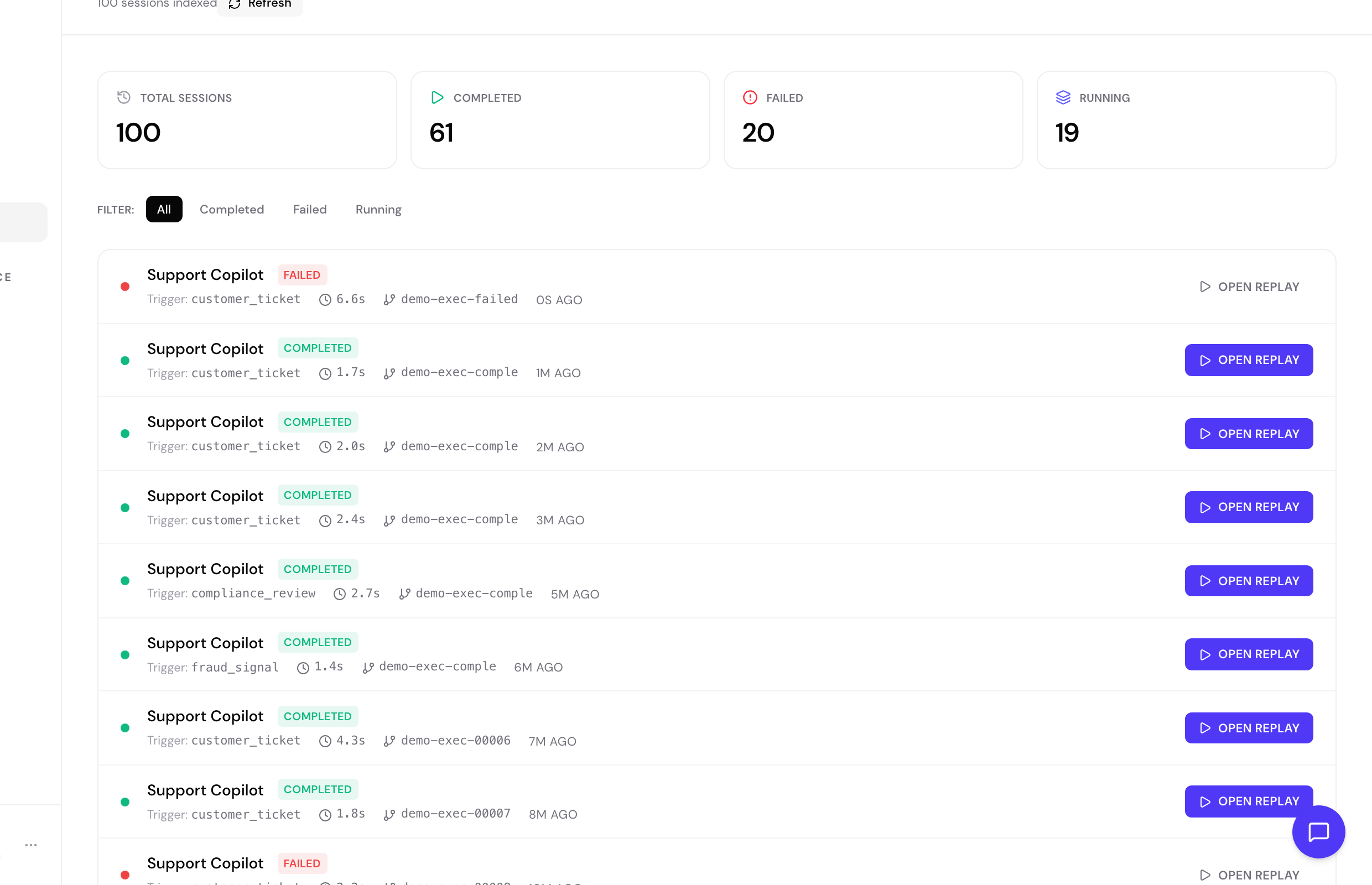Click the Refresh icon button
1372x885 pixels.
click(x=260, y=4)
